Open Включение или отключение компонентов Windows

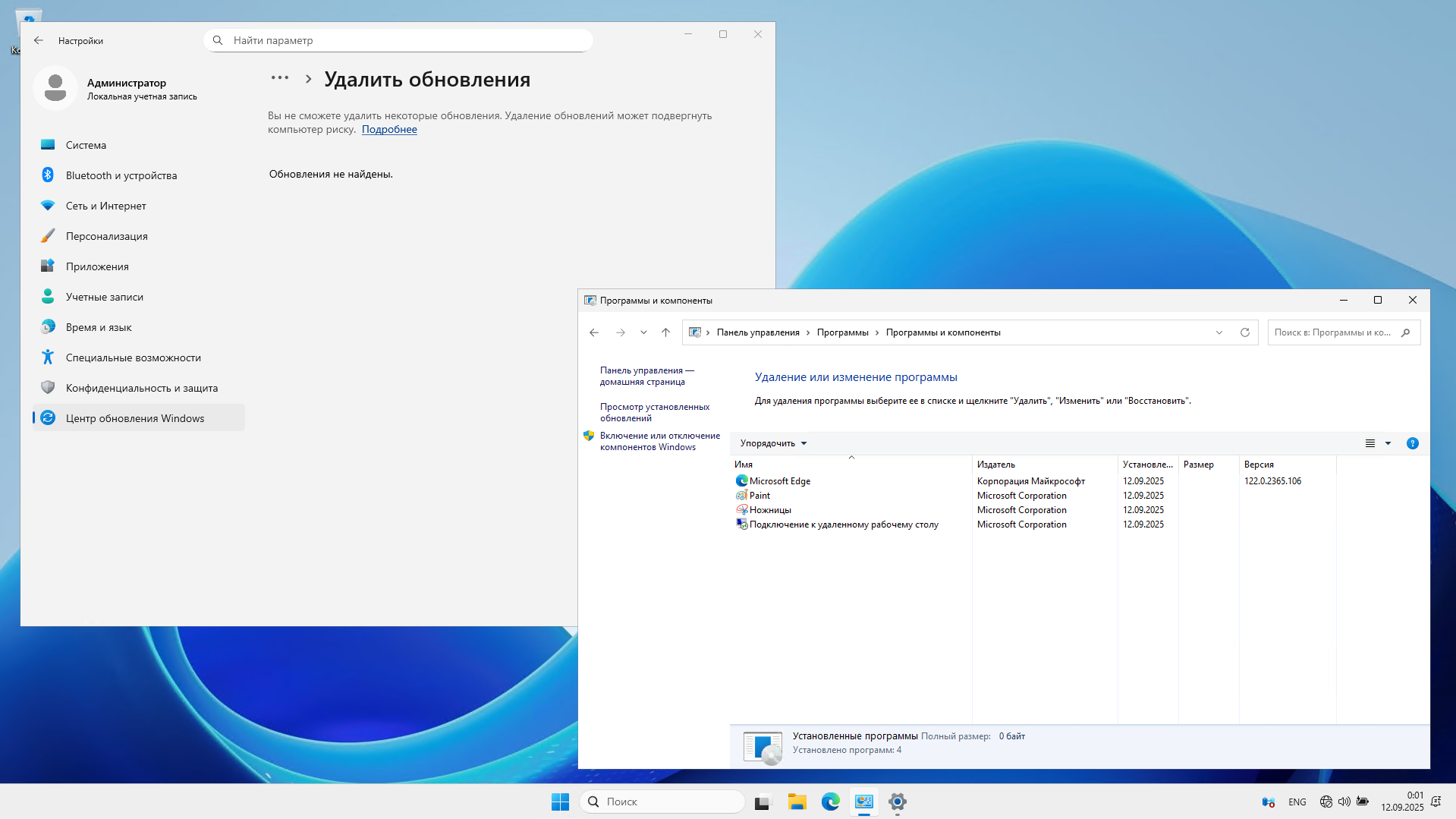660,442
